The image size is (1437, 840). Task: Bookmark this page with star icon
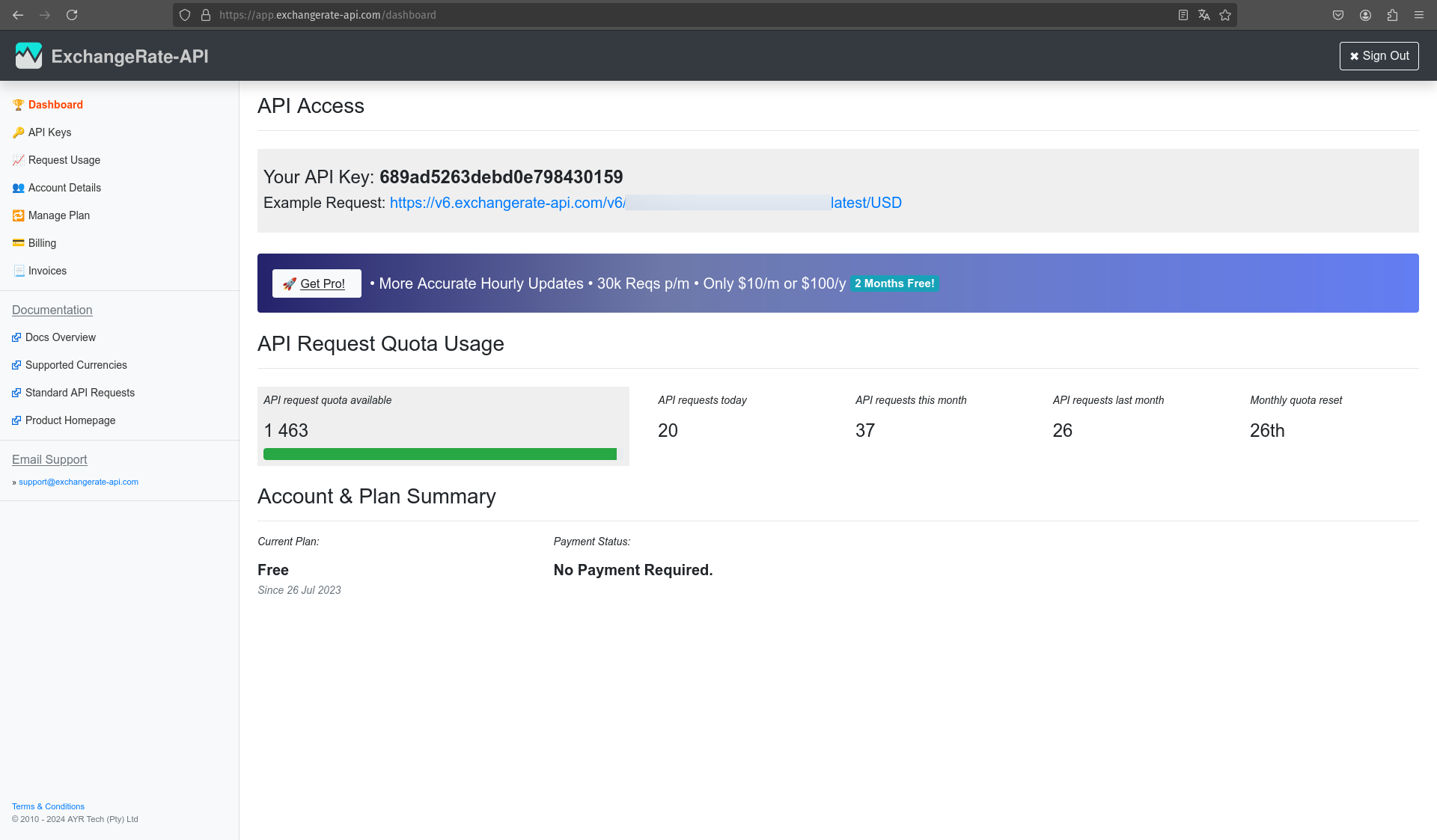1225,15
